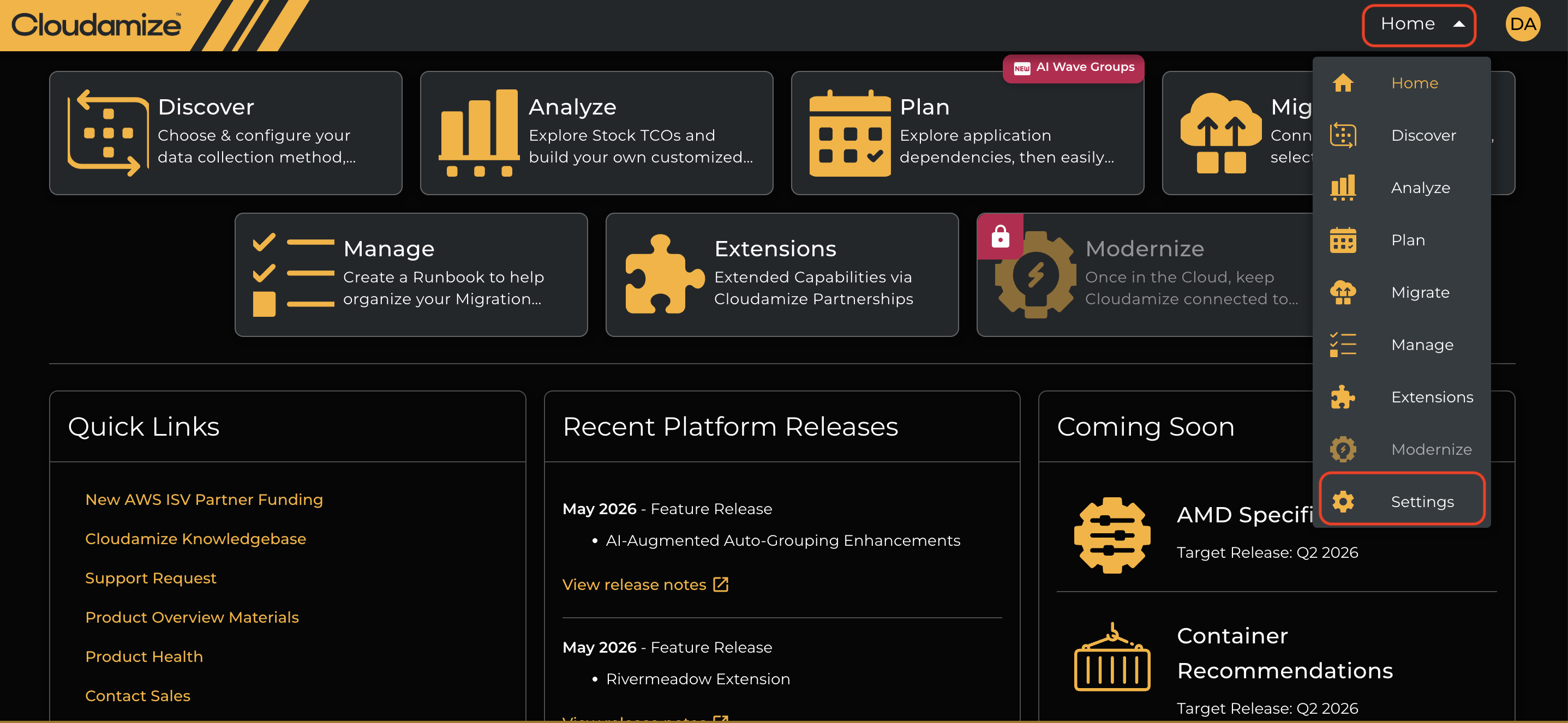Click the Container Recommendations container icon

tap(1111, 656)
